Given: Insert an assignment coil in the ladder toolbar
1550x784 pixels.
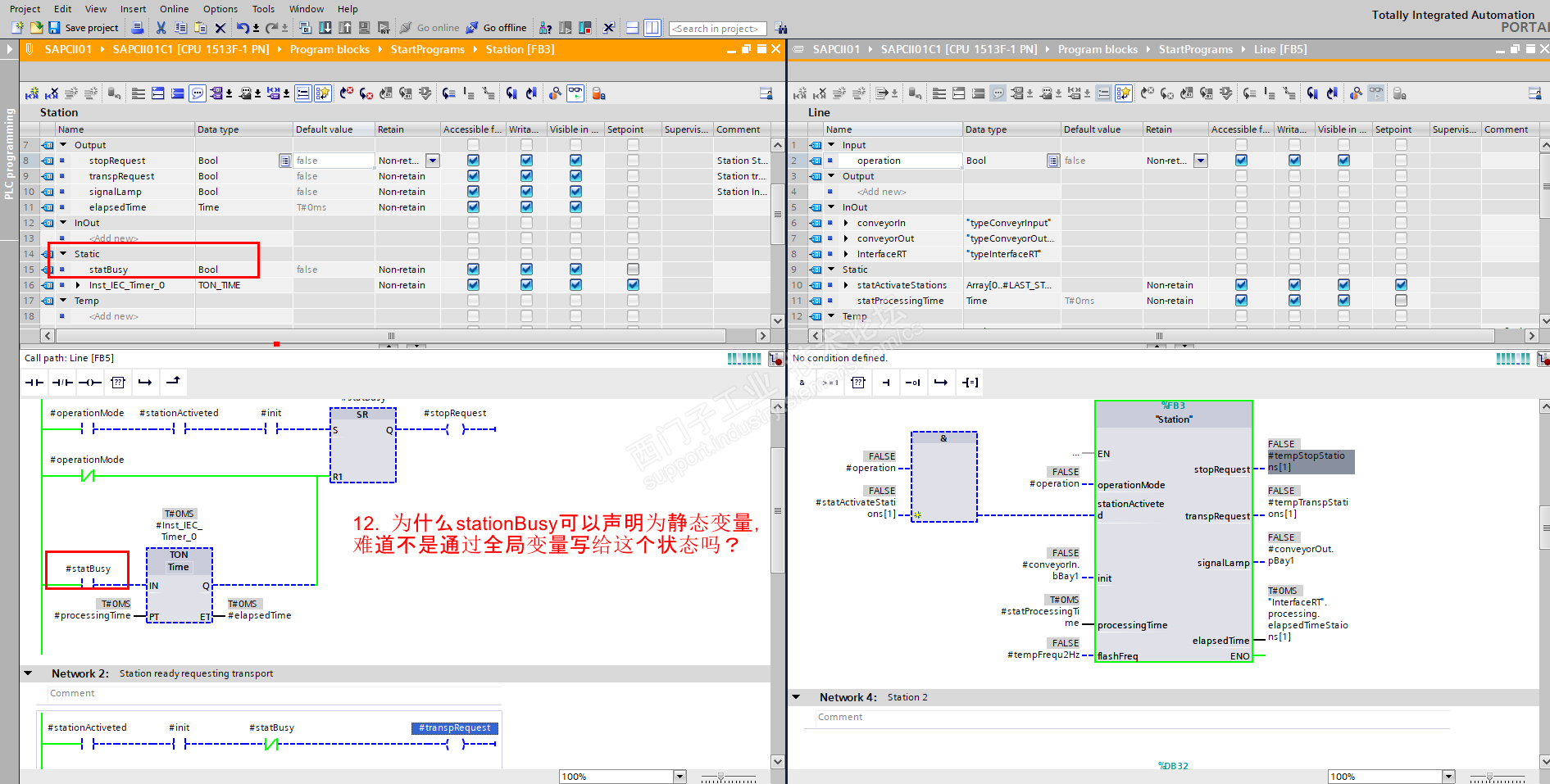Looking at the screenshot, I should point(90,383).
